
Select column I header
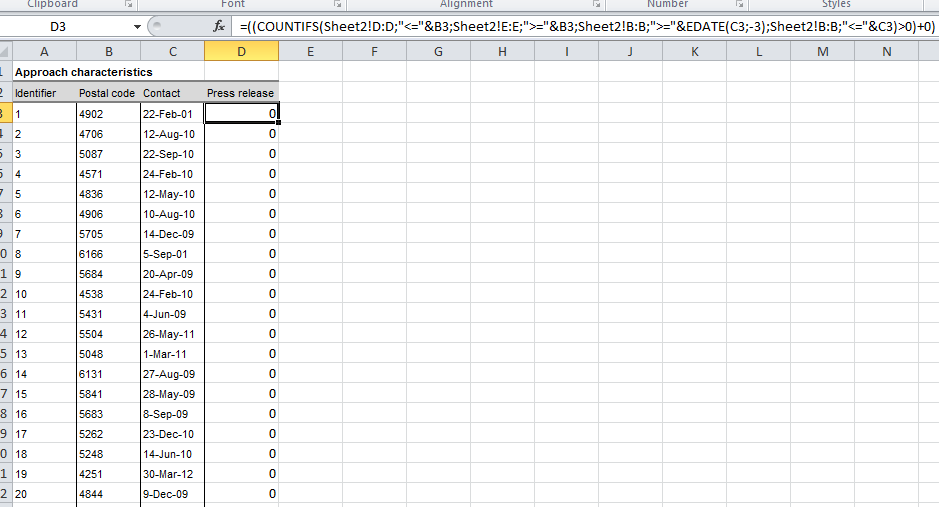click(567, 51)
